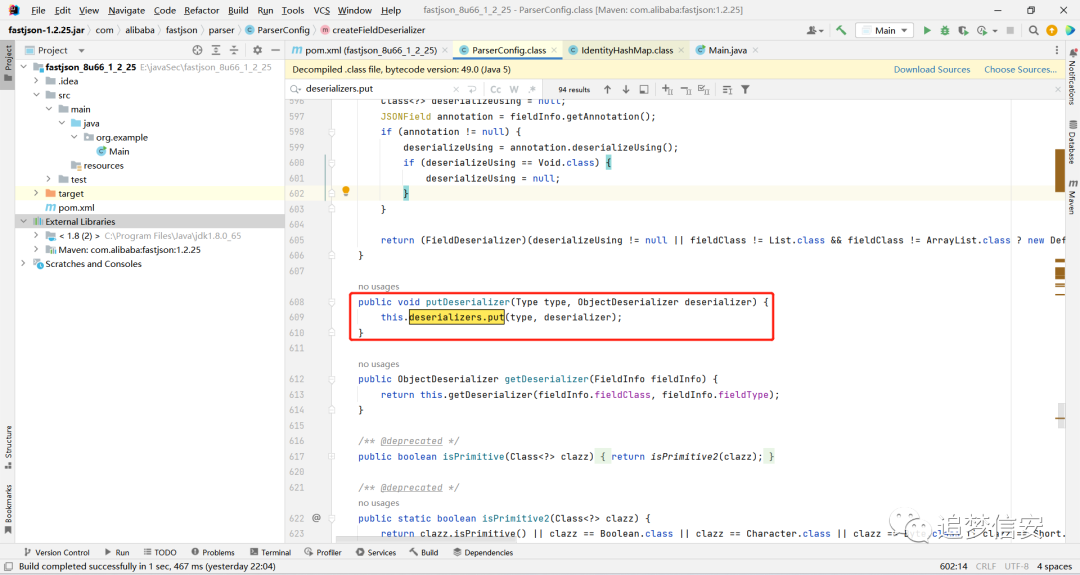Collapse the org.example package

tap(74, 137)
